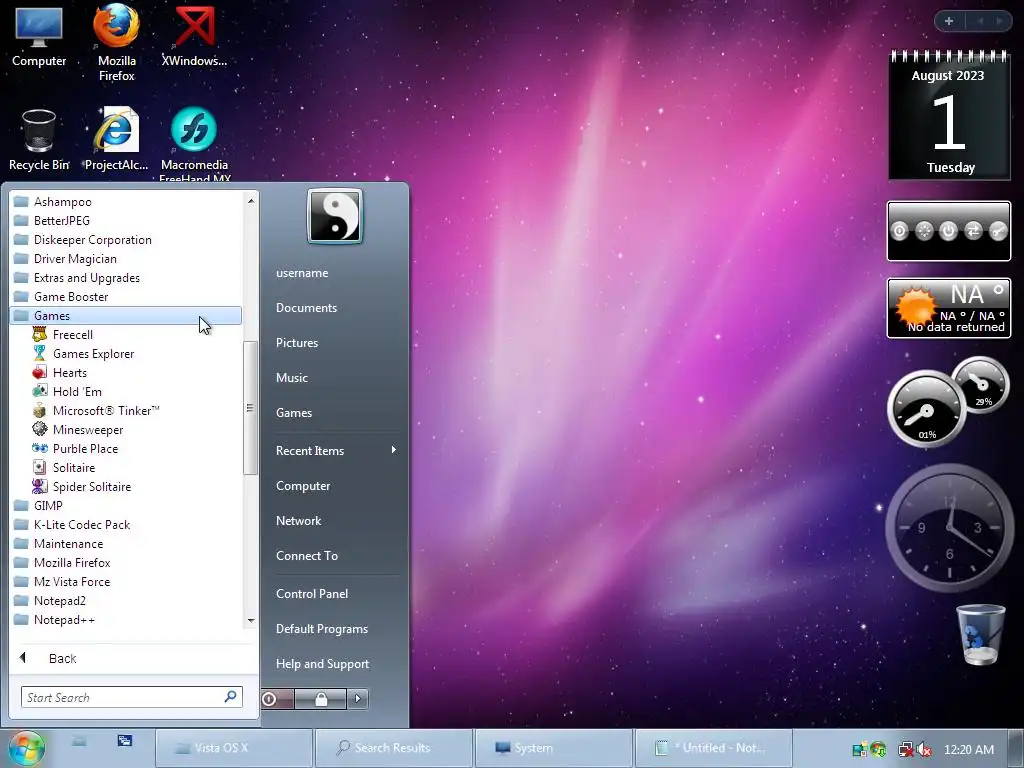This screenshot has width=1024, height=768.
Task: Expand the Maintenance folder
Action: click(125, 543)
